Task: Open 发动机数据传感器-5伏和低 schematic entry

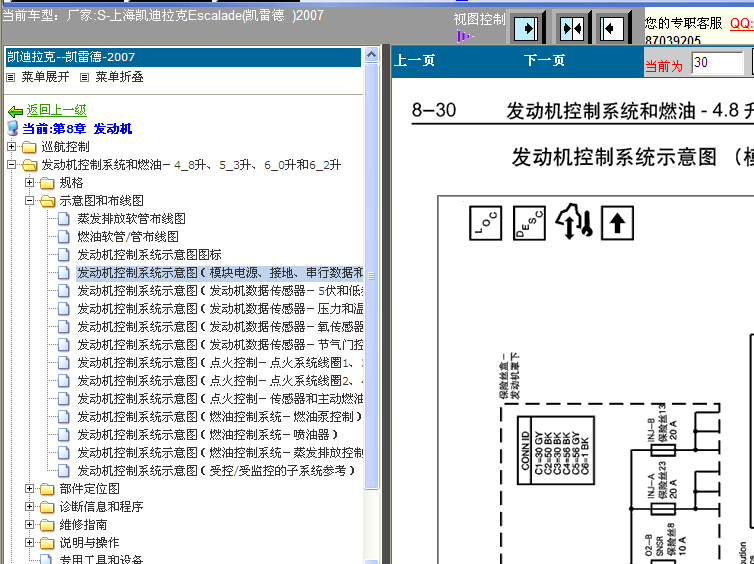Action: [x=220, y=291]
